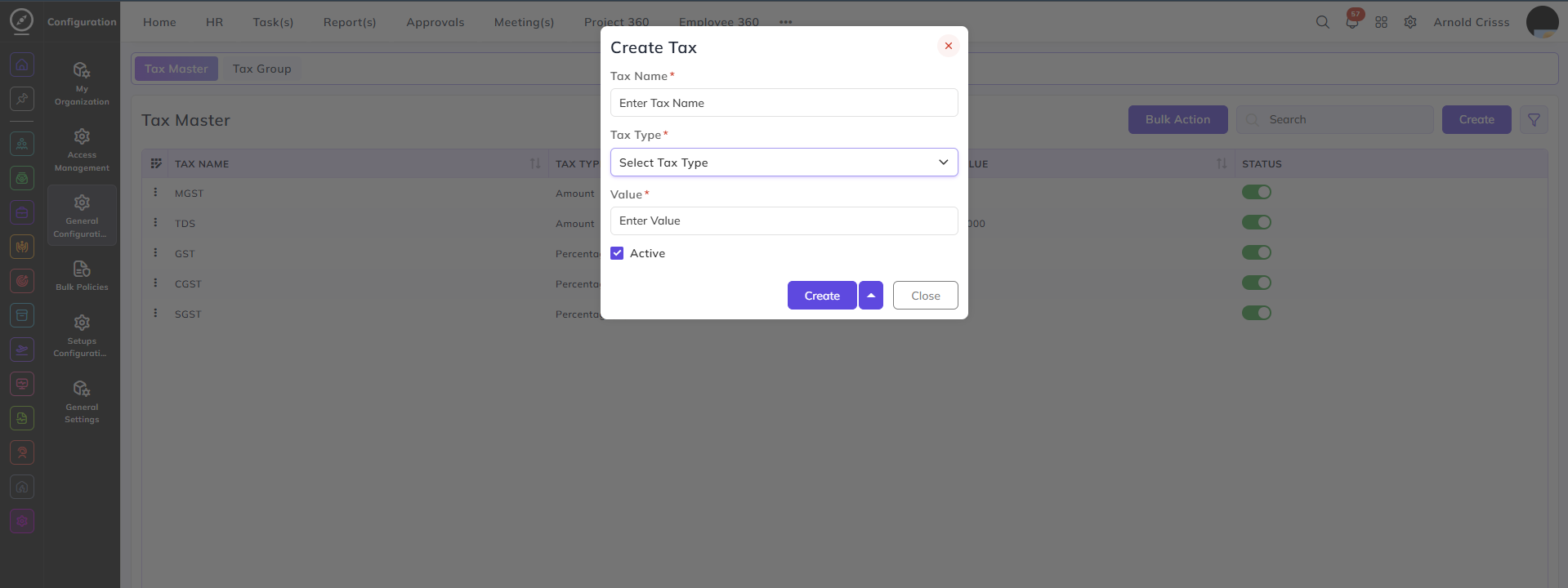Click the settings gear in top bar

[x=1410, y=22]
